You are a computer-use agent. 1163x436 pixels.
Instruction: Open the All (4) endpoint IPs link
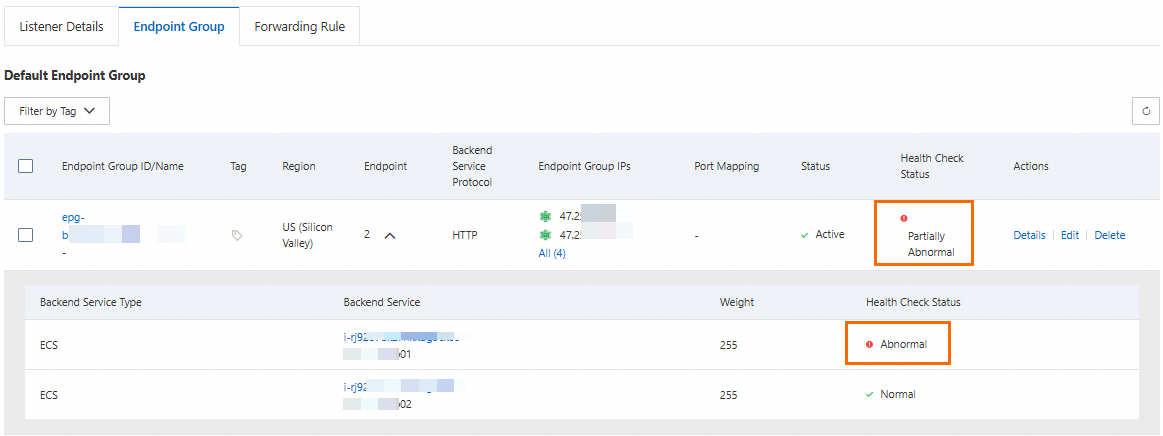[552, 253]
